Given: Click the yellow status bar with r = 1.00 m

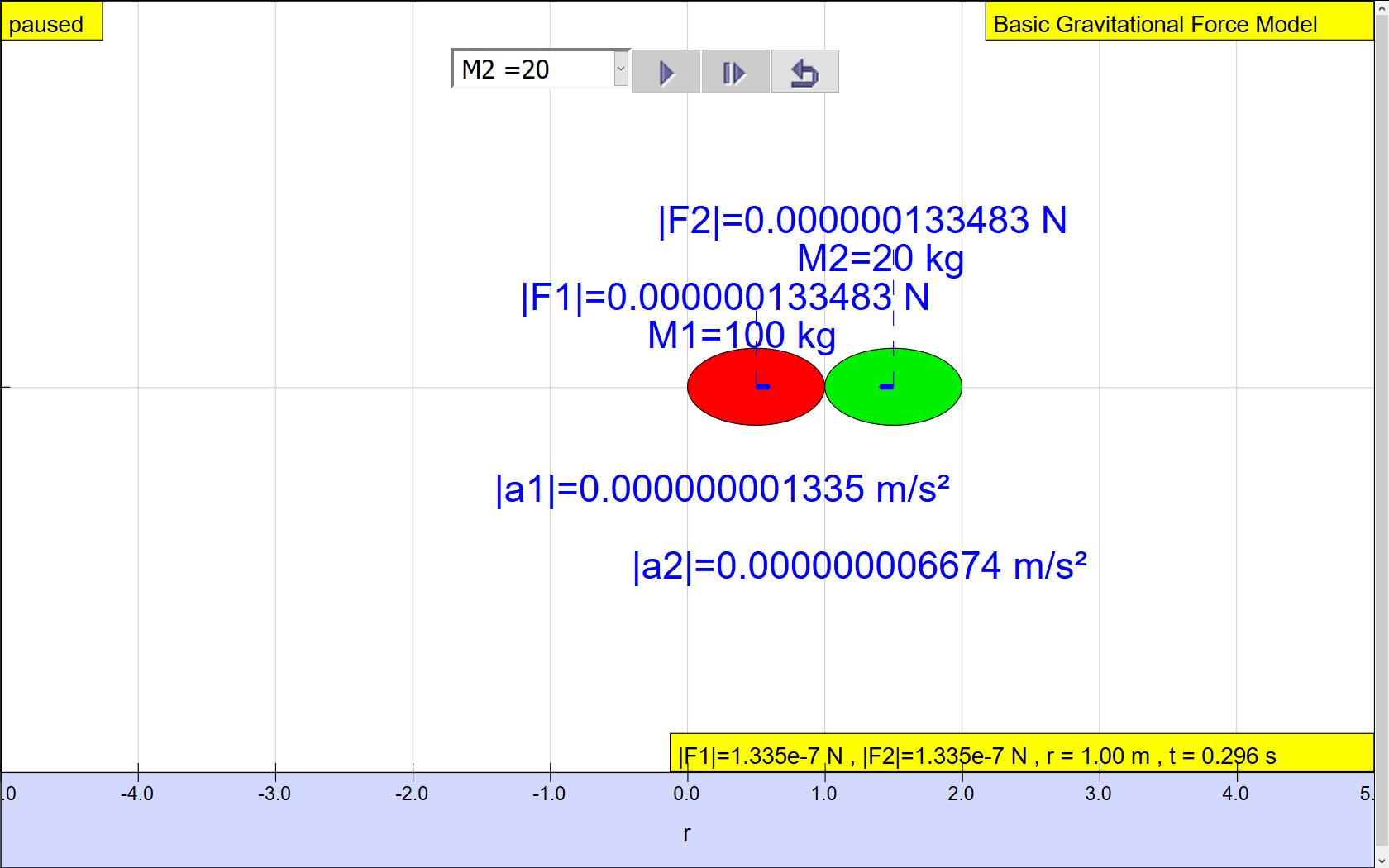Looking at the screenshot, I should [1021, 753].
